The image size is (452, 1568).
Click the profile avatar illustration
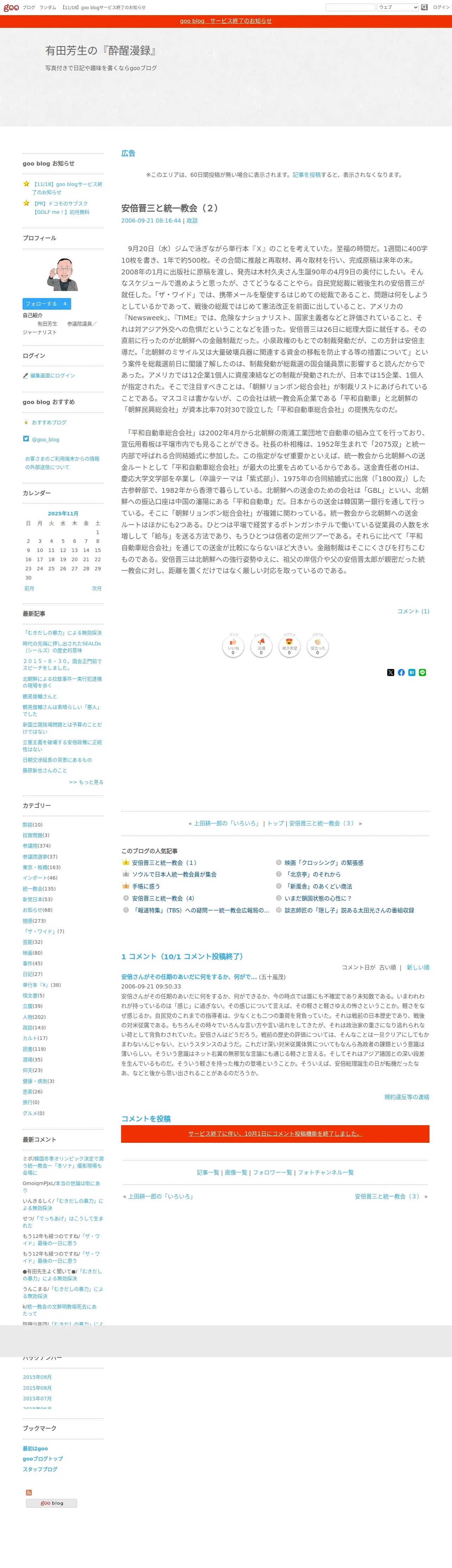pyautogui.click(x=63, y=274)
